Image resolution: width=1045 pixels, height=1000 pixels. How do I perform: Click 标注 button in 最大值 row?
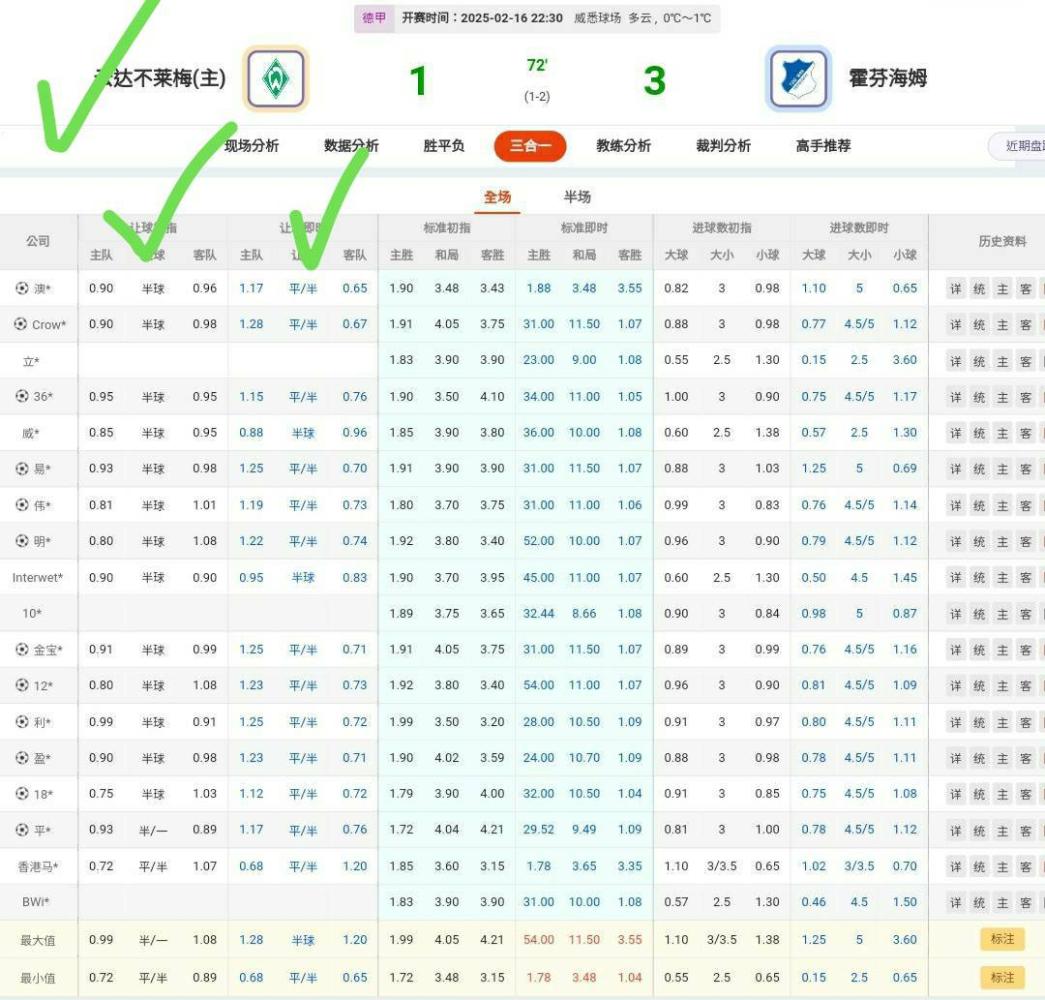pos(1002,939)
